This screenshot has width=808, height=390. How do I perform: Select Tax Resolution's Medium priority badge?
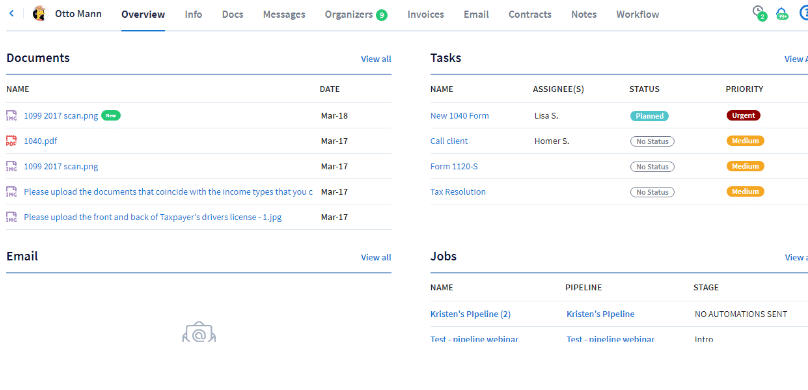(x=745, y=192)
